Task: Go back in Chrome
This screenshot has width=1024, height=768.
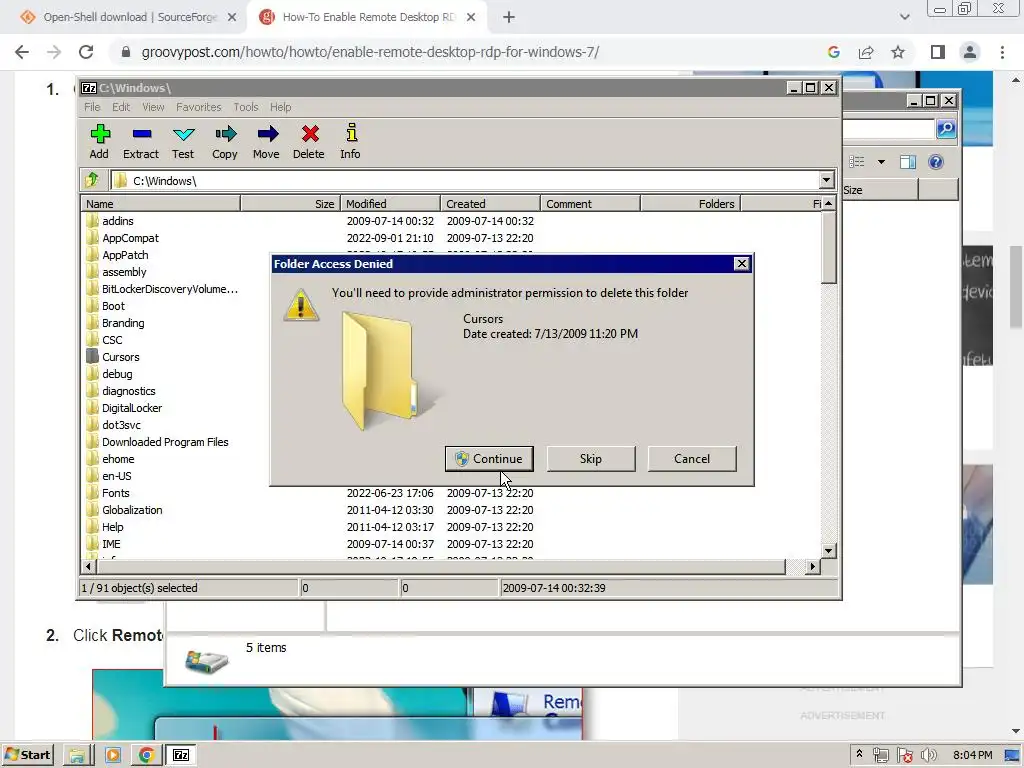Action: (x=22, y=52)
